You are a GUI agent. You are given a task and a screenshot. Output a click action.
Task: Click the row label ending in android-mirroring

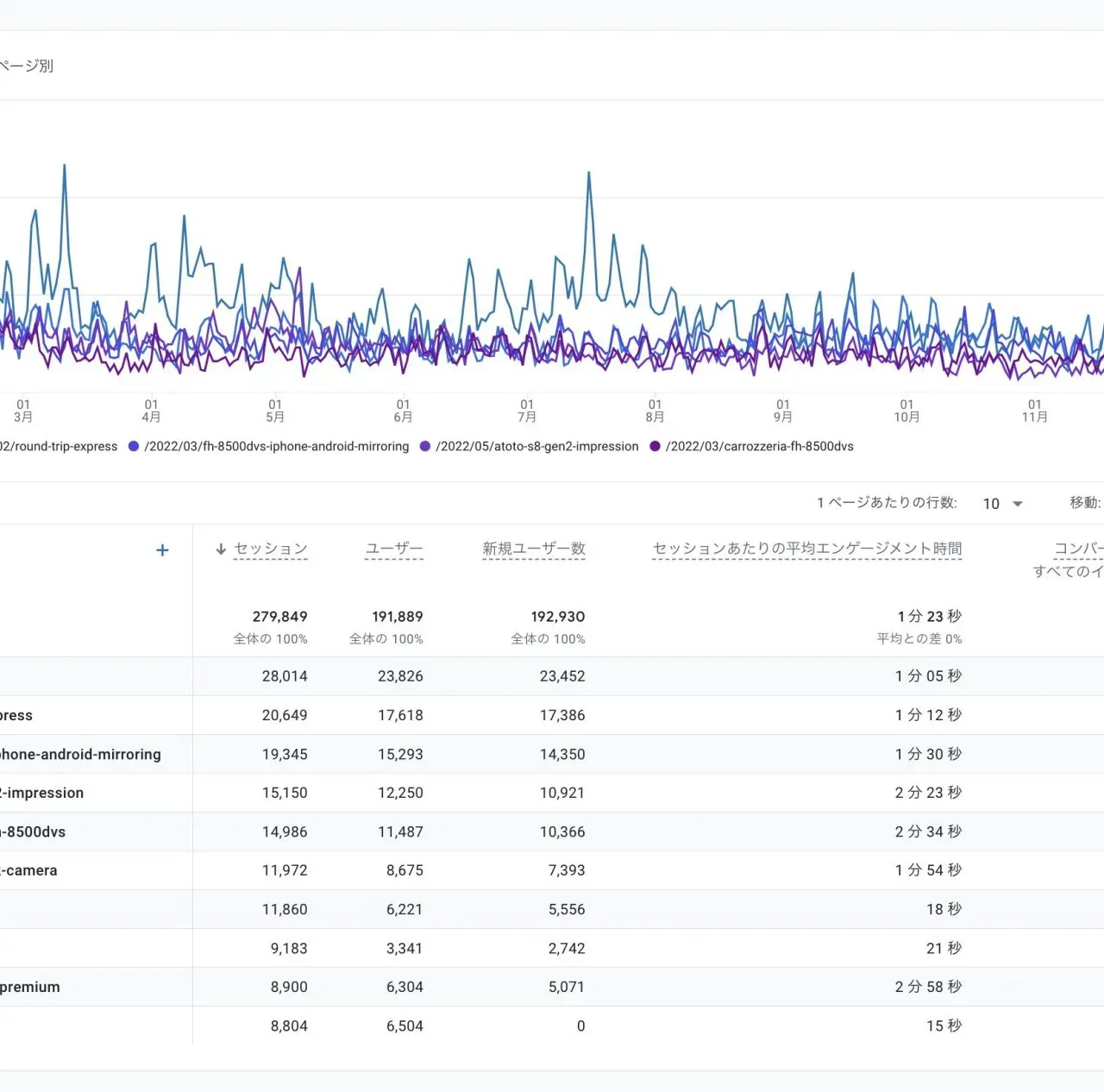[x=80, y=754]
